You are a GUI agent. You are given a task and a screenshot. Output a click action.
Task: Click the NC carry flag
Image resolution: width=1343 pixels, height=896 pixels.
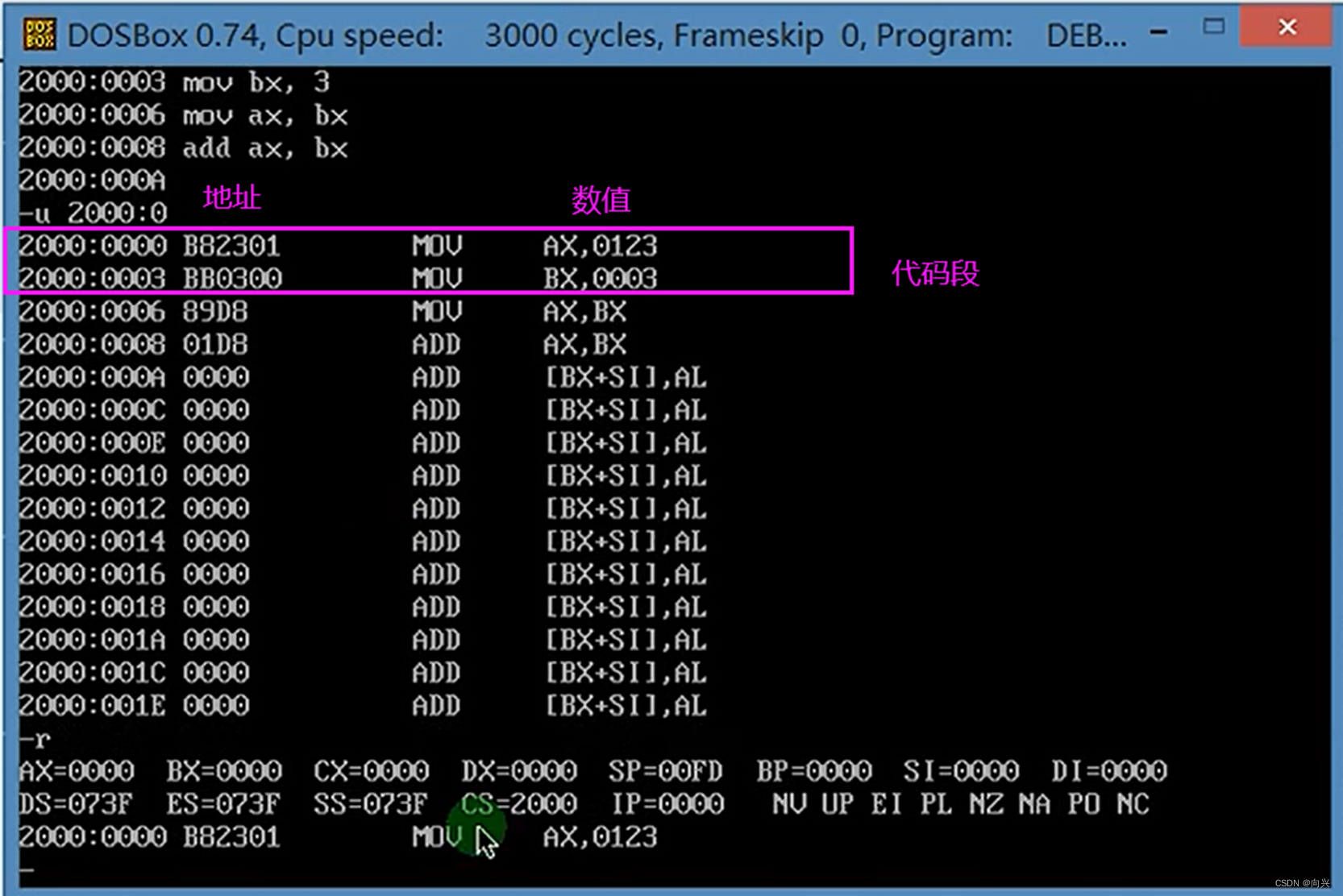click(1133, 805)
